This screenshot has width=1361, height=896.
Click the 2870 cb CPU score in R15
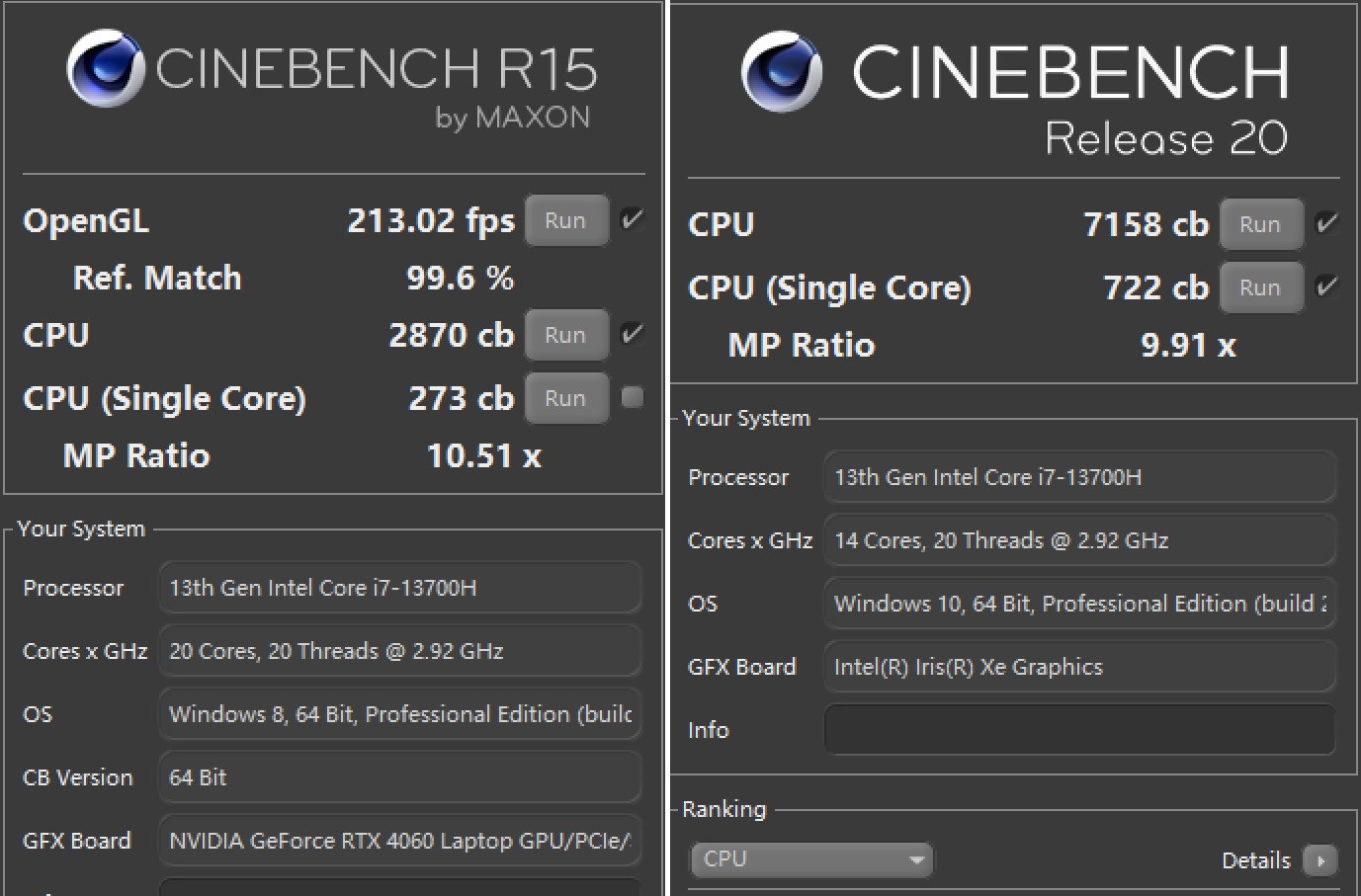(452, 336)
